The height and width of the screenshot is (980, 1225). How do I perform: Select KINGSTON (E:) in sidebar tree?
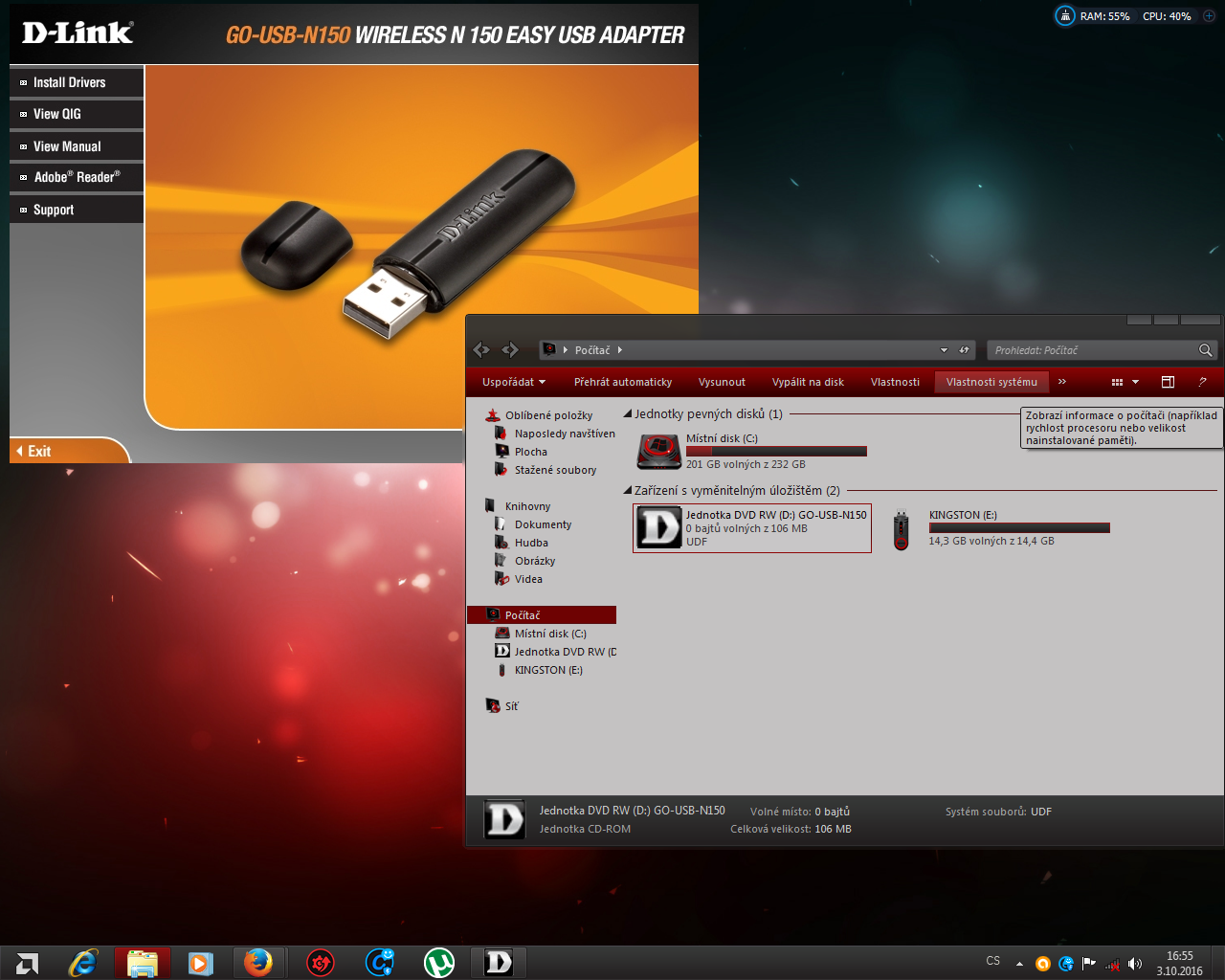tap(548, 670)
